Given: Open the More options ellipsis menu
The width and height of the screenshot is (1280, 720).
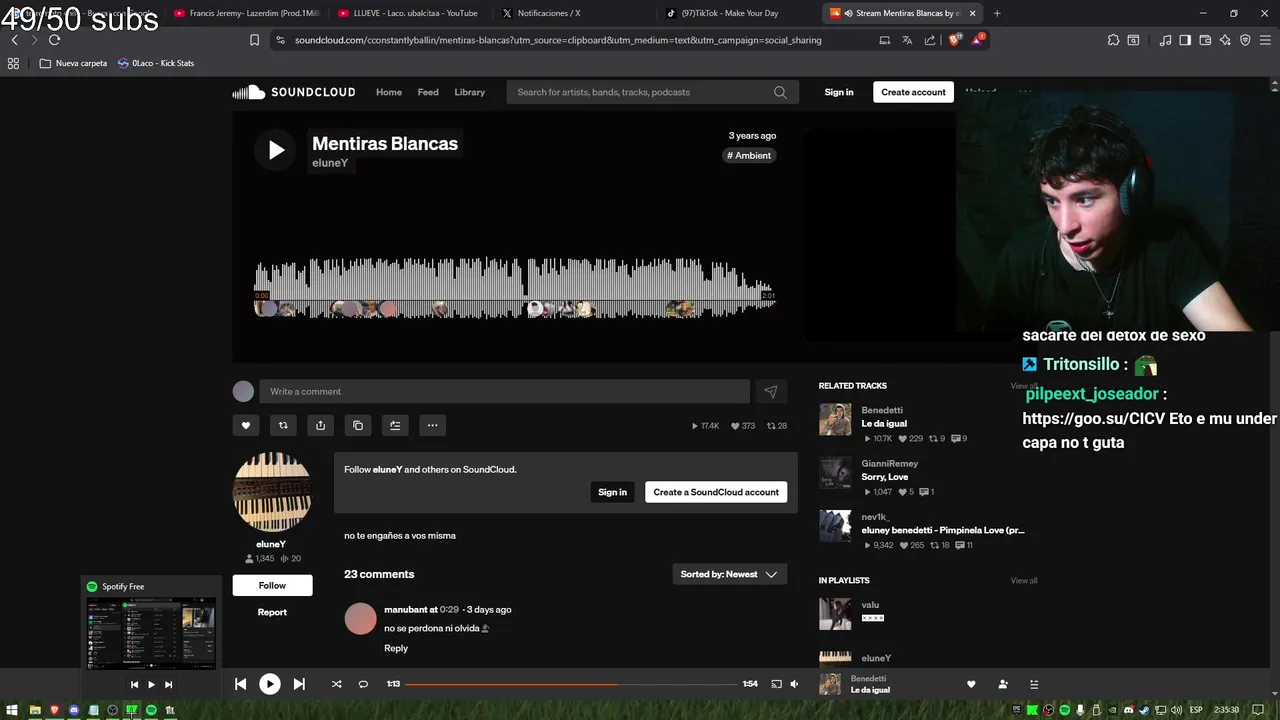Looking at the screenshot, I should coord(432,425).
